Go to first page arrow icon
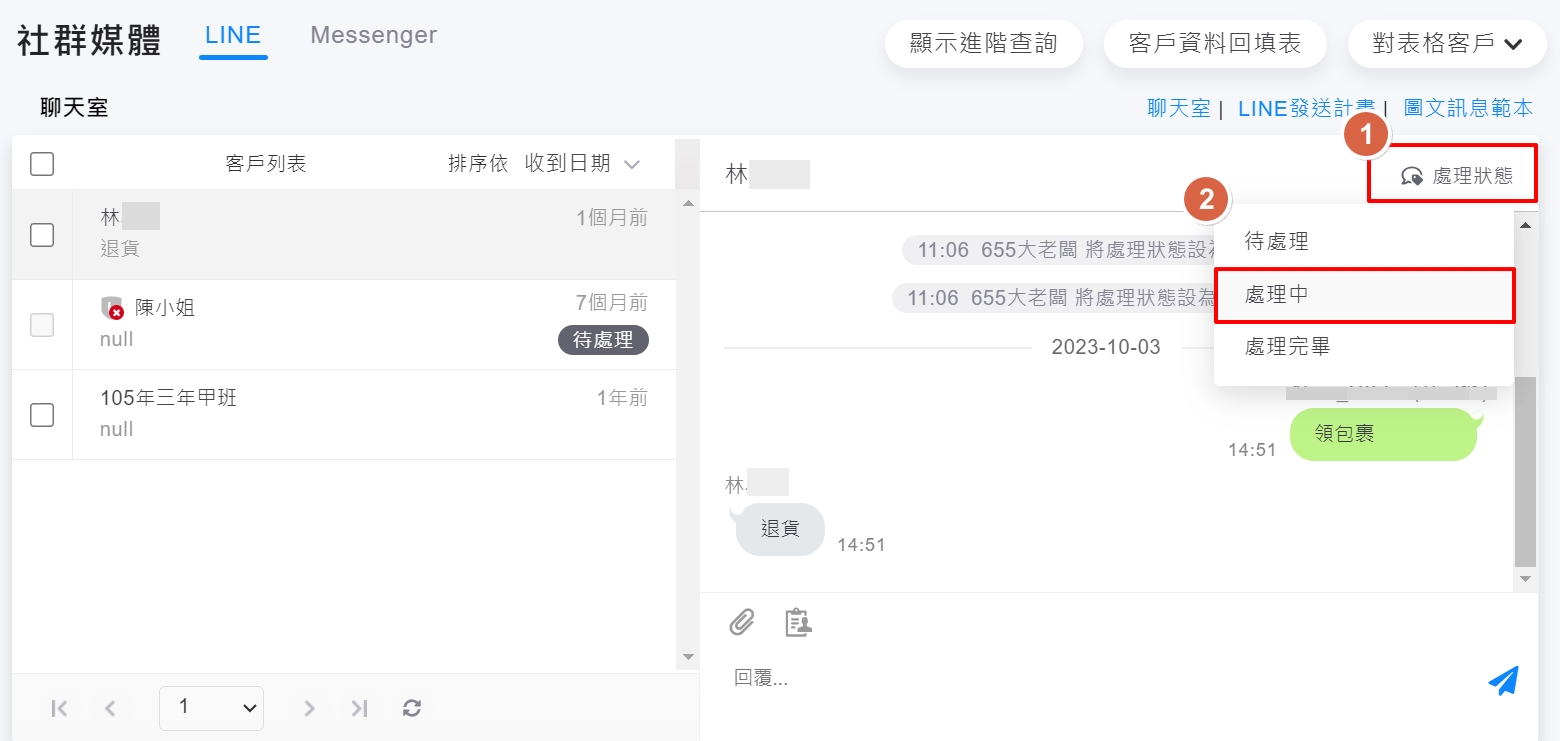 pos(59,708)
